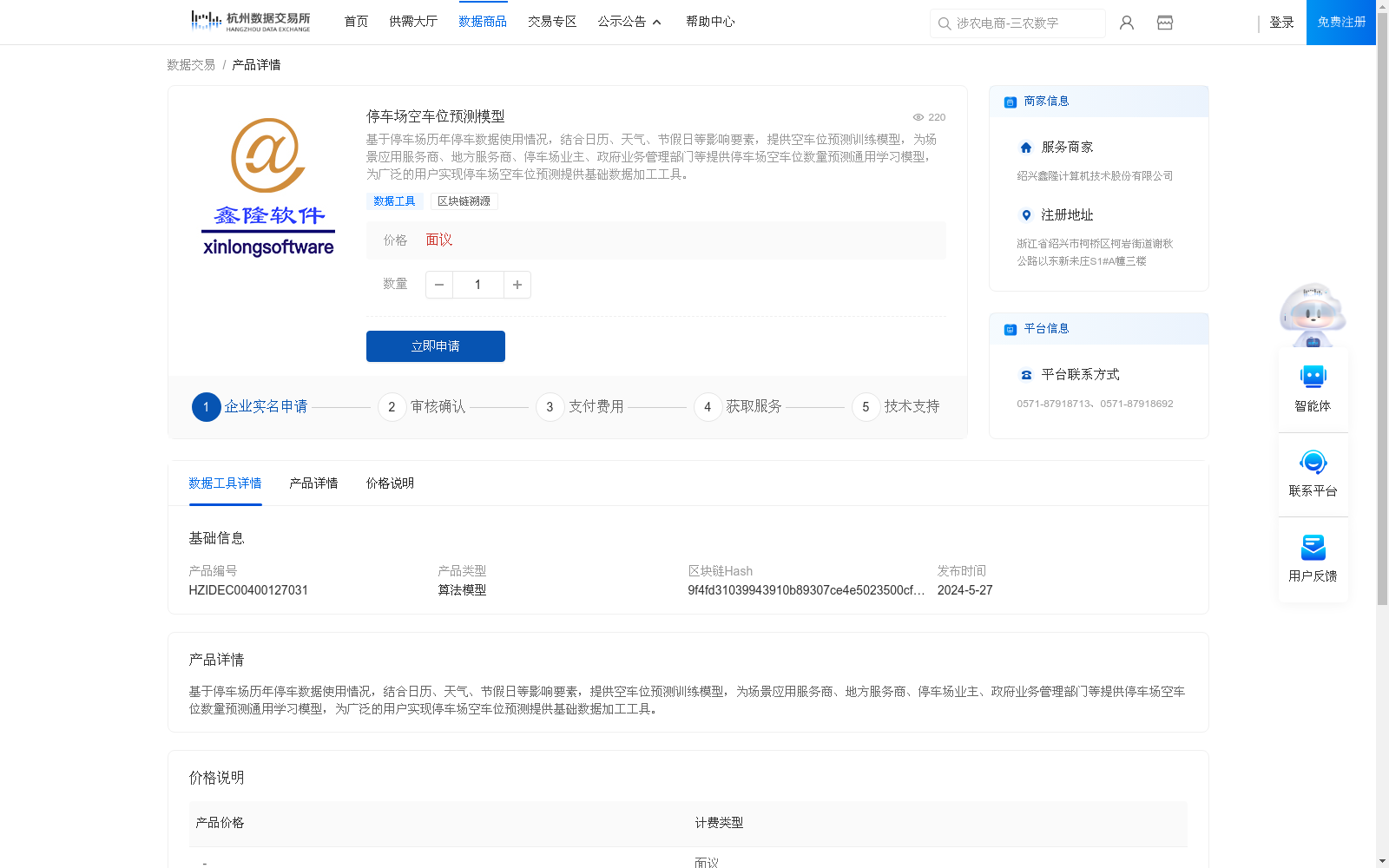
Task: Decrease quantity with the minus button
Action: (438, 285)
